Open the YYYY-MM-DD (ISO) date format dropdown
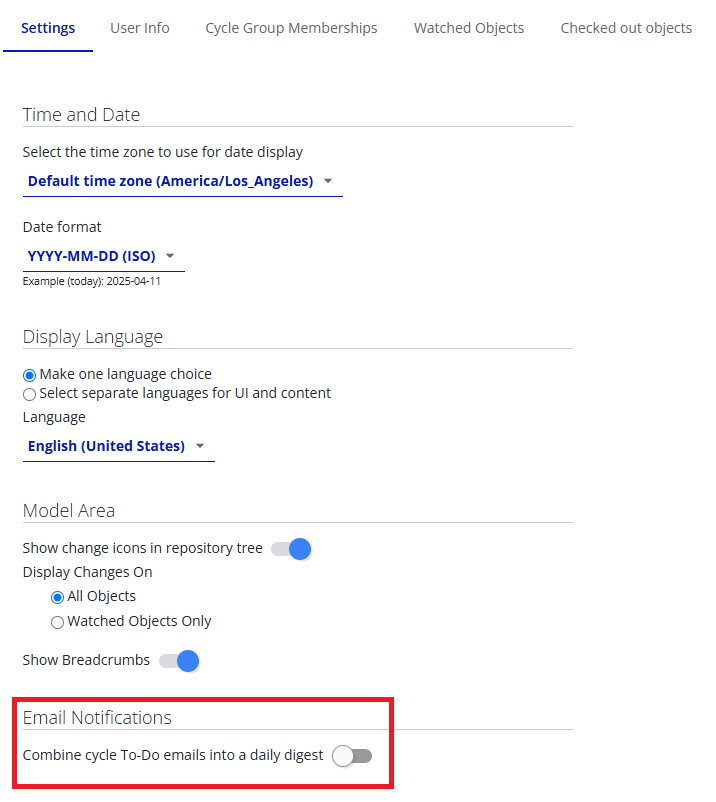 point(102,256)
